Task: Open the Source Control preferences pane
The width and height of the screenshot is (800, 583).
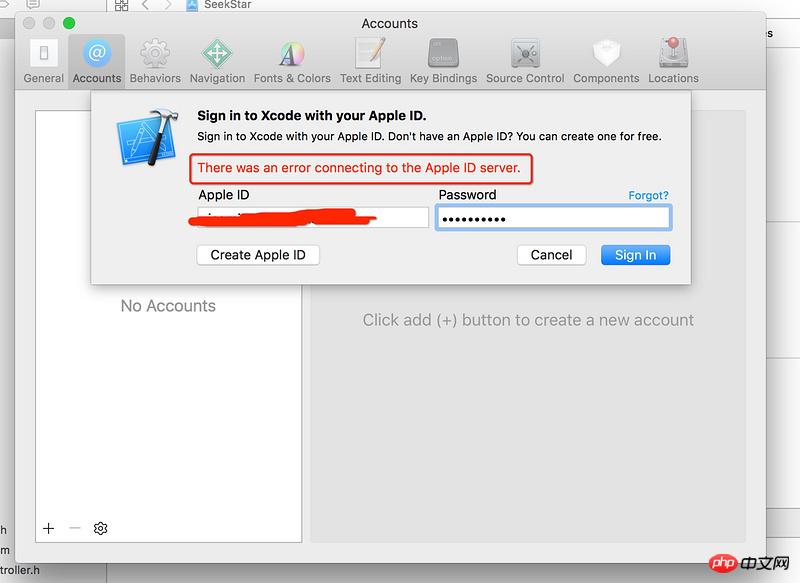Action: [525, 61]
